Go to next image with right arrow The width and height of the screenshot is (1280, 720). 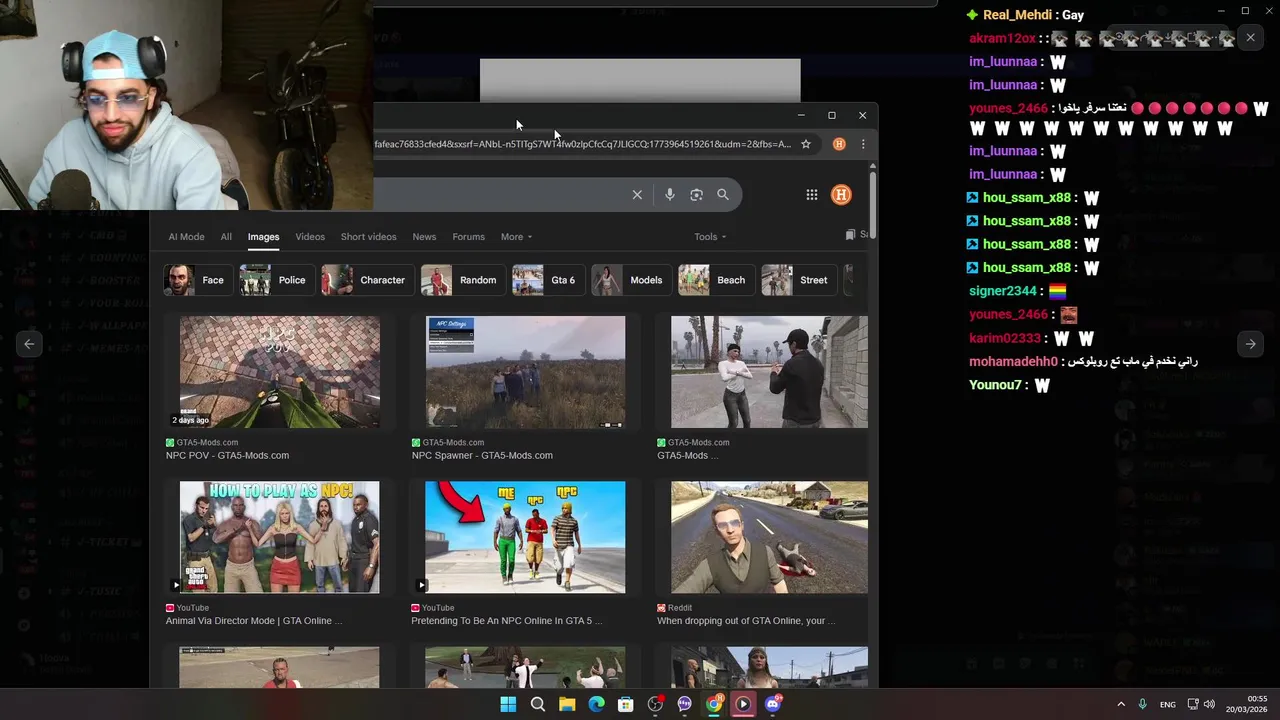coord(1250,344)
